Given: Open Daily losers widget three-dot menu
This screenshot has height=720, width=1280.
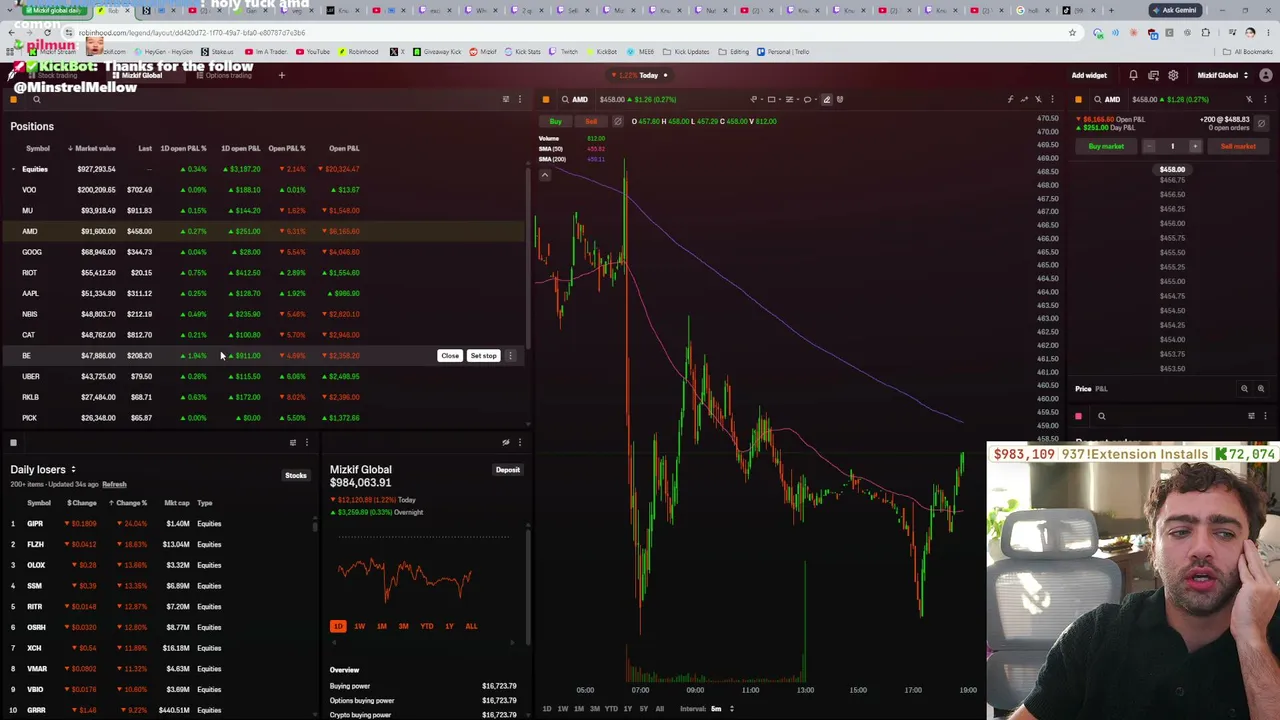Looking at the screenshot, I should coord(307,442).
